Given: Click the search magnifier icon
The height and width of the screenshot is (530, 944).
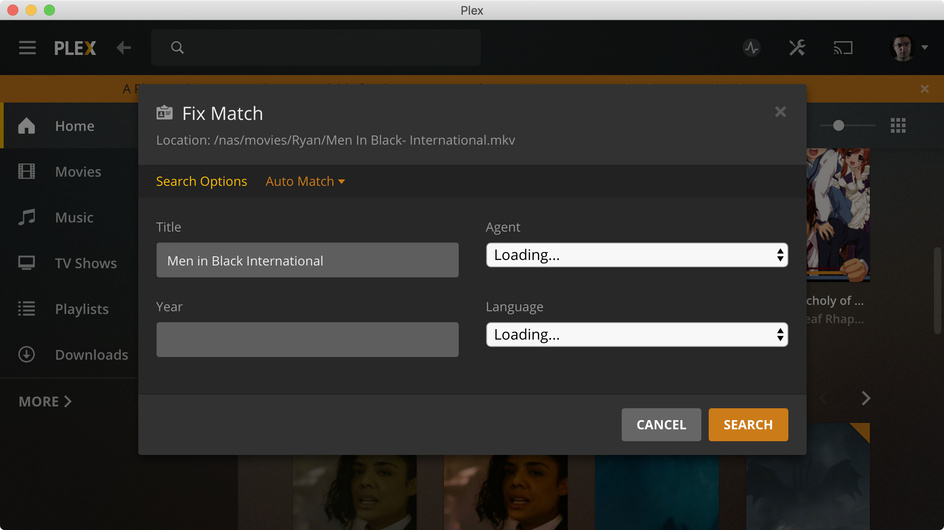Looking at the screenshot, I should 177,48.
